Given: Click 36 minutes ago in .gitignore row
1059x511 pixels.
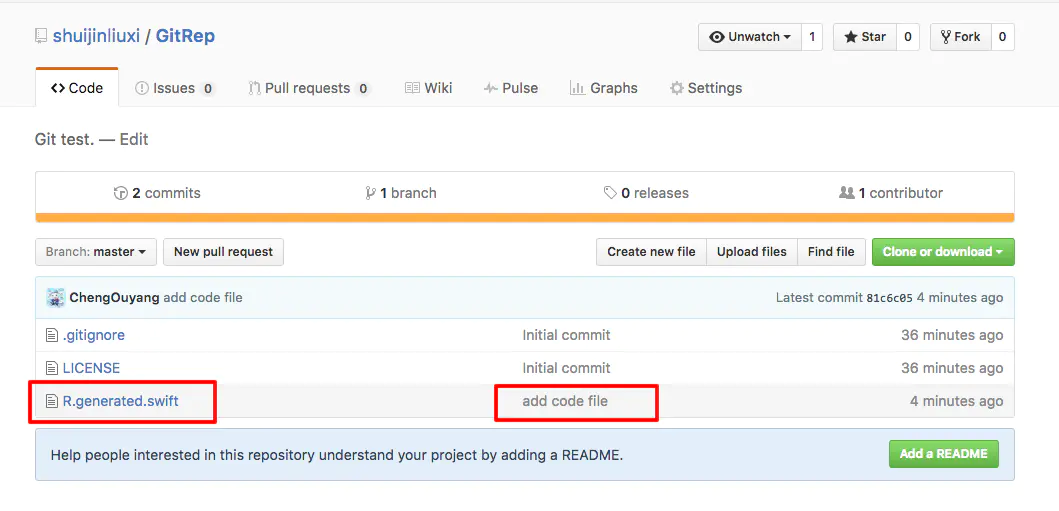Looking at the screenshot, I should click(x=952, y=335).
